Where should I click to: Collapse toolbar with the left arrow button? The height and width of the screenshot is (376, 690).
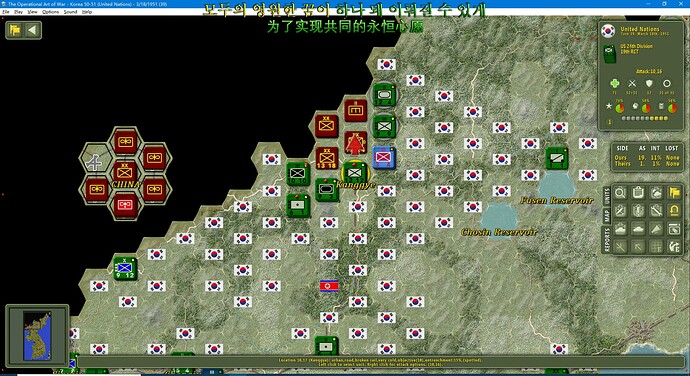coord(32,30)
